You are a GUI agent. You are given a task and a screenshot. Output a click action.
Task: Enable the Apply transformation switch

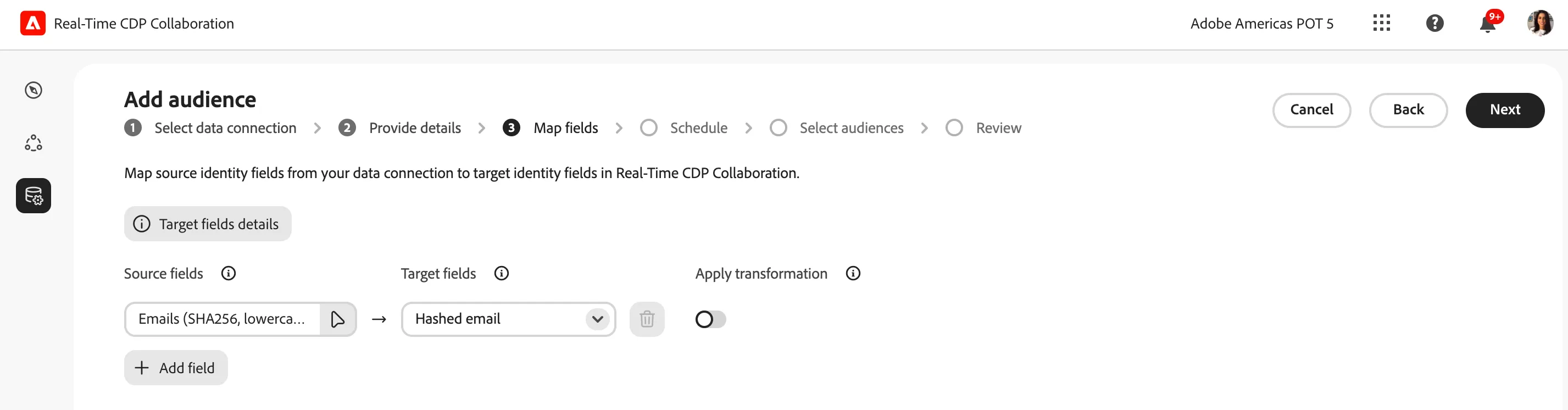(710, 319)
